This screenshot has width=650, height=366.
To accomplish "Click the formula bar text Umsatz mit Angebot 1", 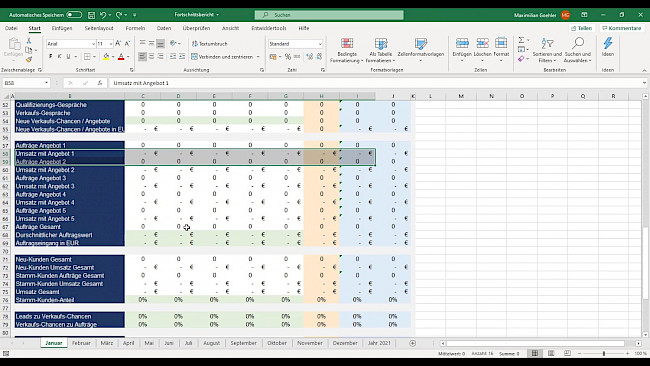I will [141, 83].
